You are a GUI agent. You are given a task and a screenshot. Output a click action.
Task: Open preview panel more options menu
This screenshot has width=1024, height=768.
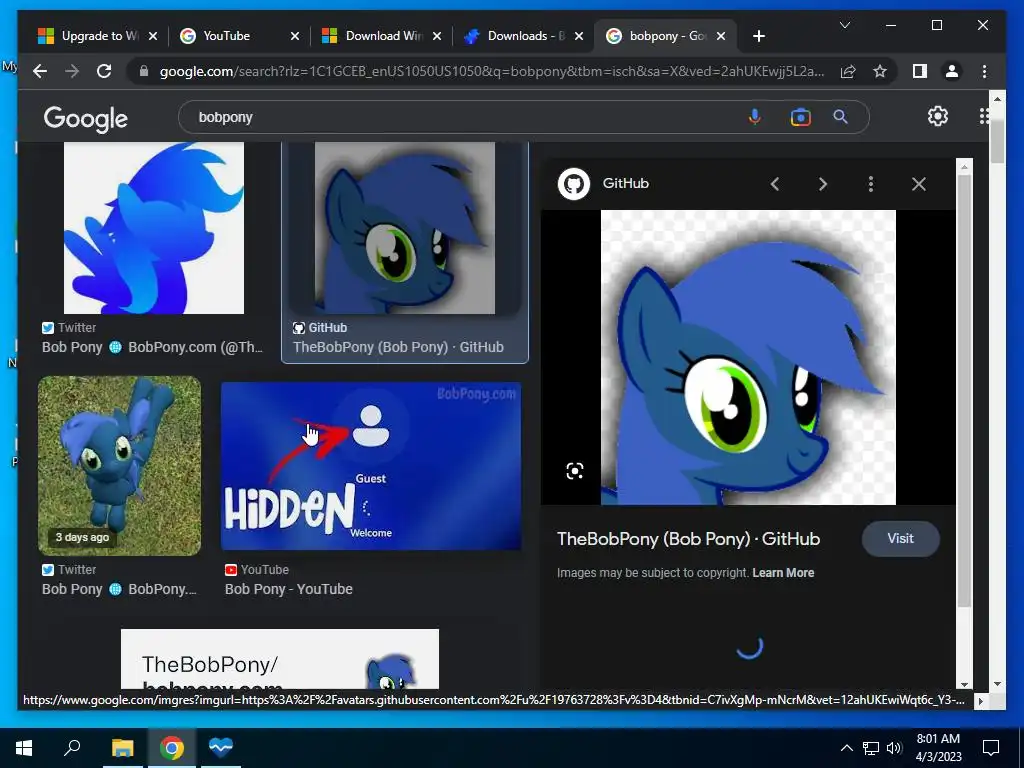click(x=871, y=184)
